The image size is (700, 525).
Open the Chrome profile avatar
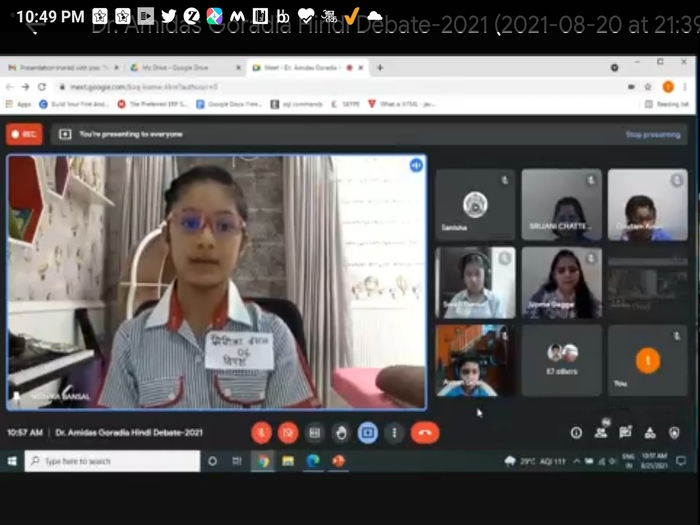coord(668,87)
